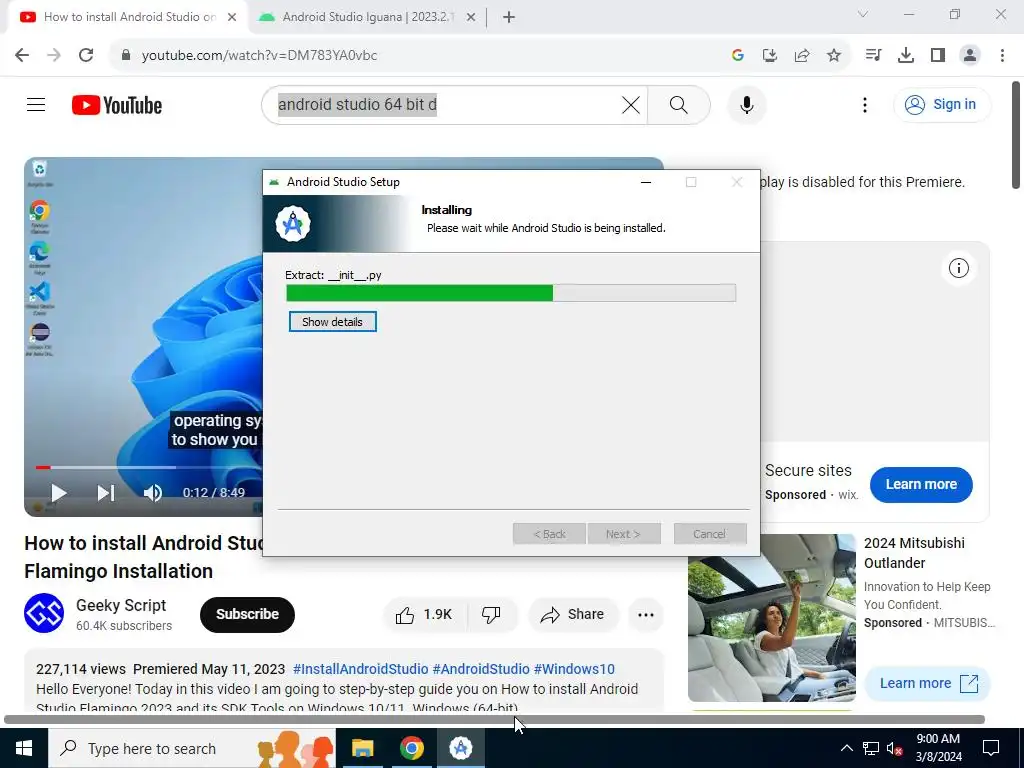Open the Geeky Script channel avatar
Screen dimensions: 1024x768
click(x=44, y=613)
